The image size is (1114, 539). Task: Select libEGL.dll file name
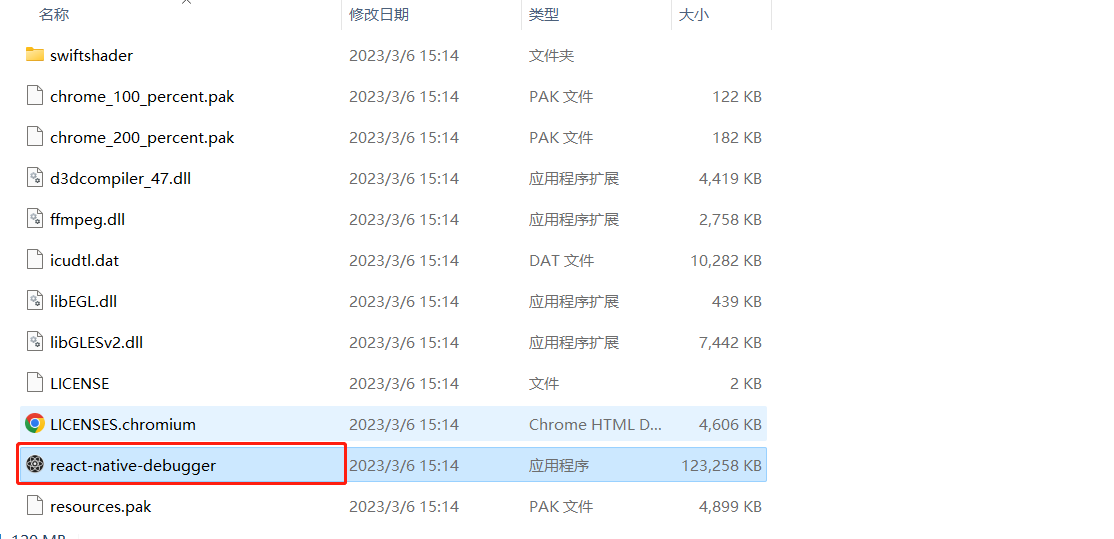click(84, 302)
